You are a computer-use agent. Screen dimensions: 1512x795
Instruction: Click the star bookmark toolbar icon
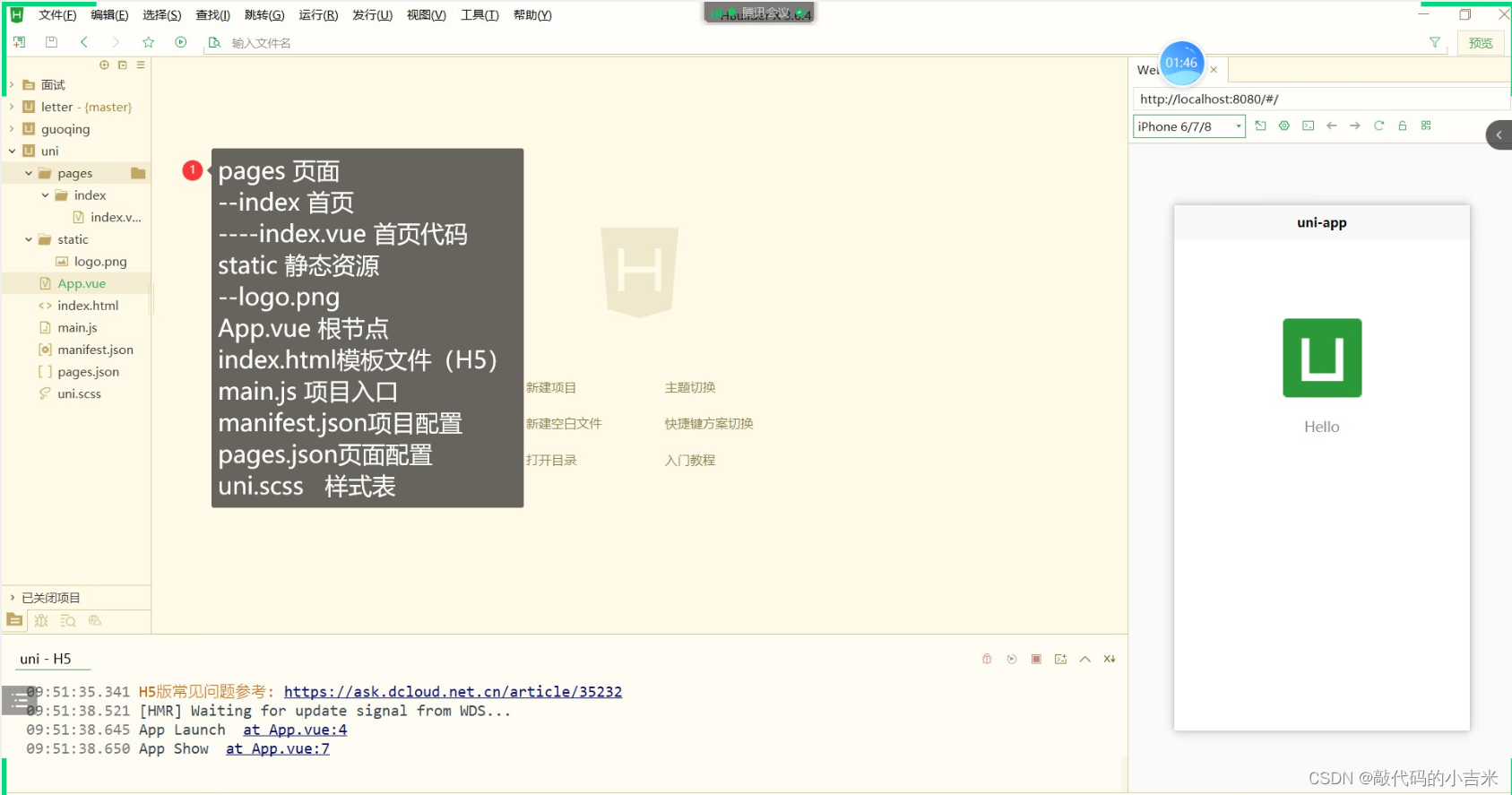(148, 42)
